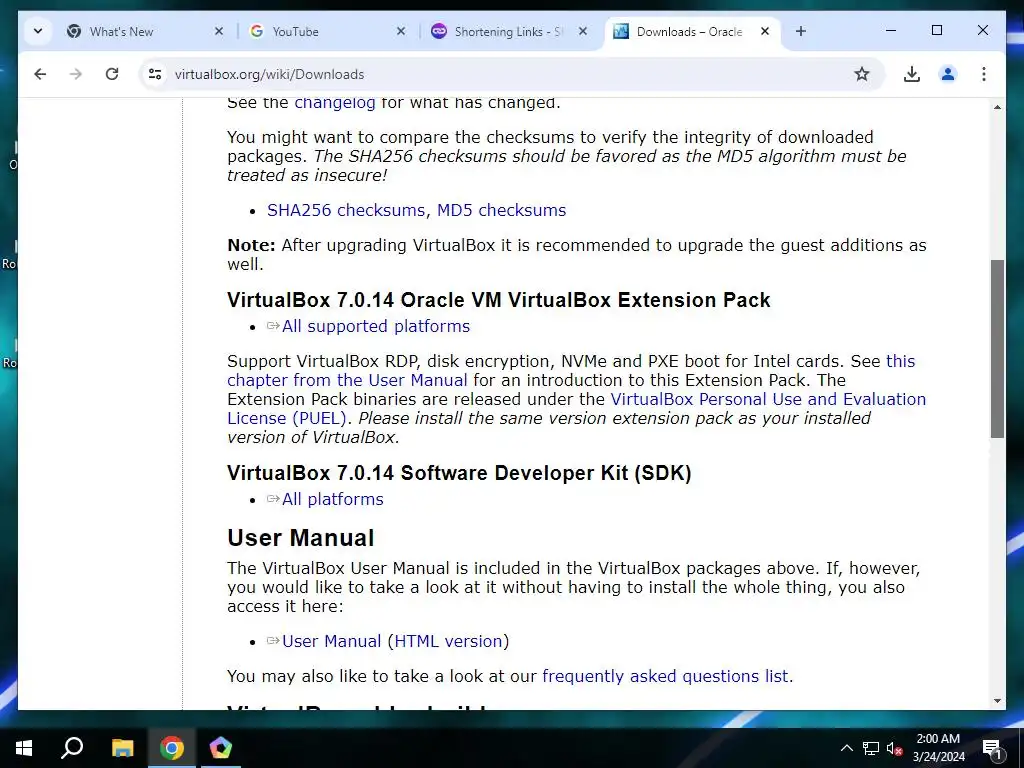
Task: Go back to the previous page
Action: pyautogui.click(x=40, y=74)
